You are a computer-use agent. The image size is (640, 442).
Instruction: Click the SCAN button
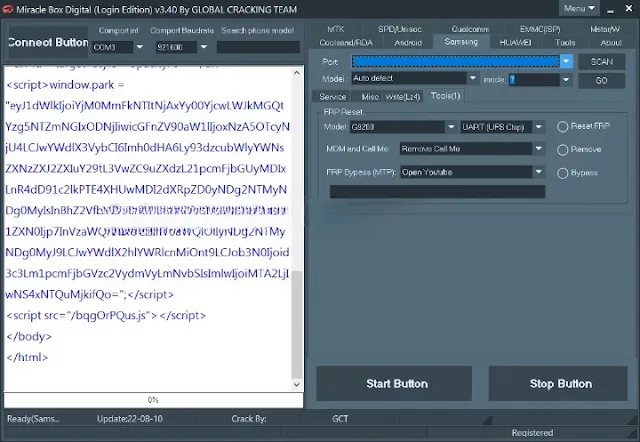[x=602, y=62]
